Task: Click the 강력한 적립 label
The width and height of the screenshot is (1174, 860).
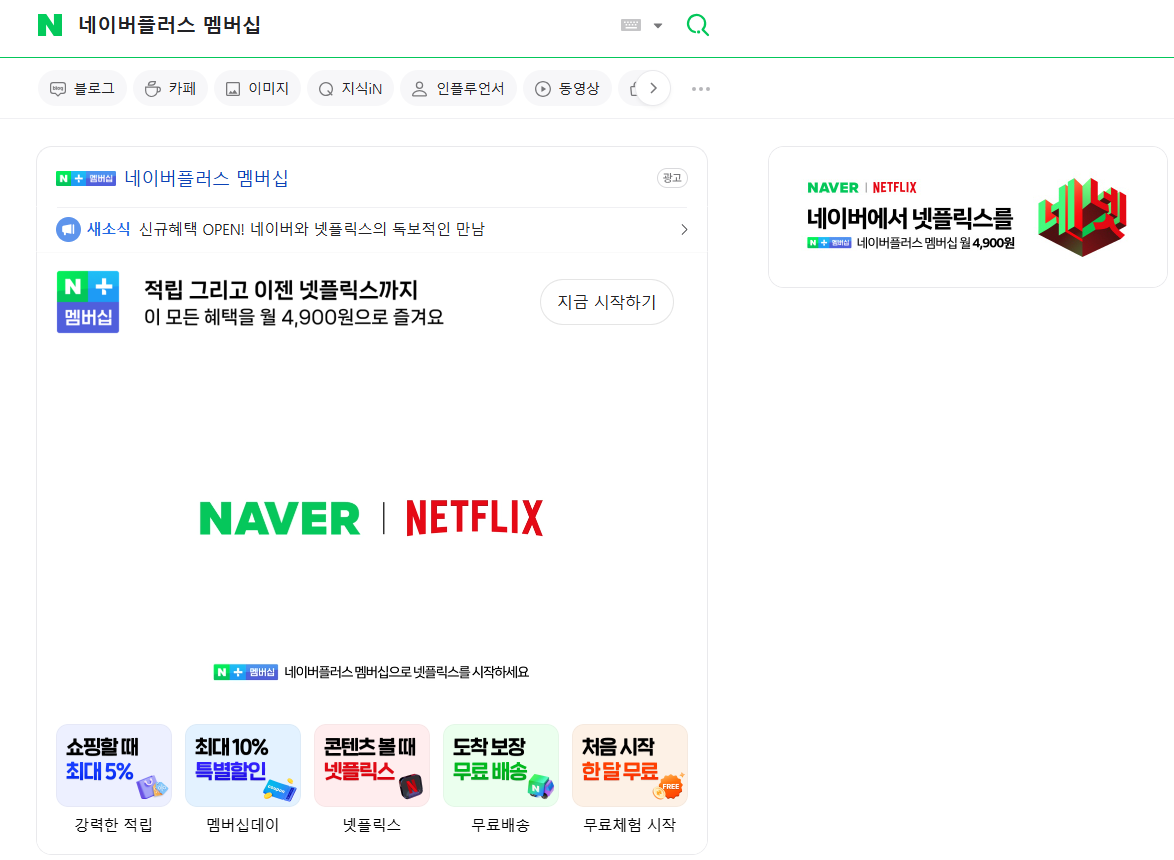Action: click(114, 825)
